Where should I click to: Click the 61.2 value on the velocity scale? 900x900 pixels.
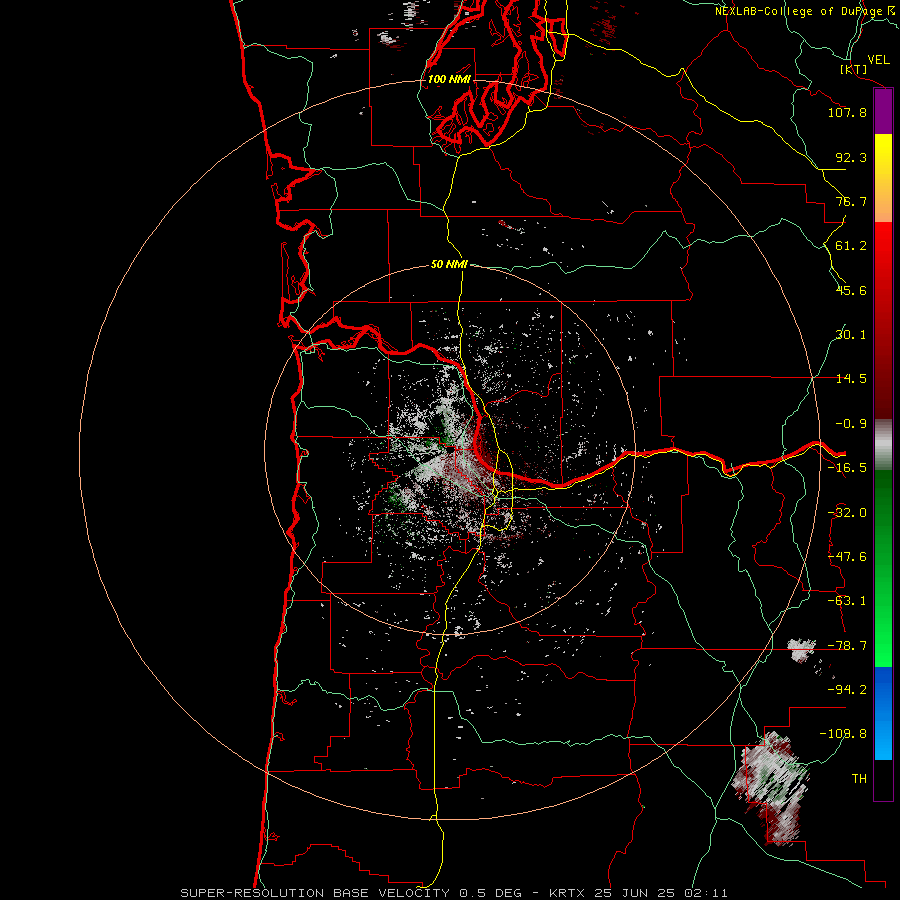[851, 246]
